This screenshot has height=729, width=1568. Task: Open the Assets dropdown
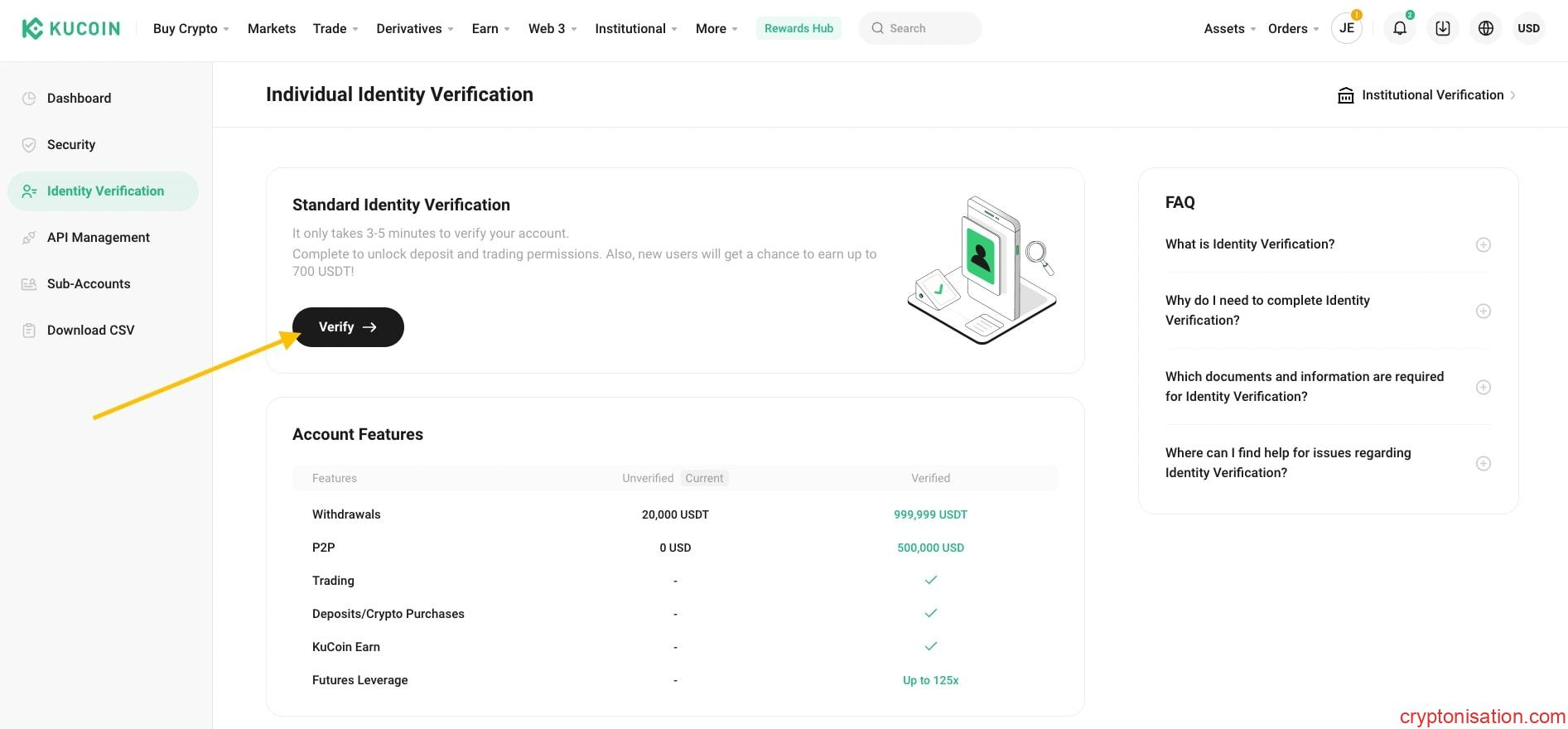point(1229,28)
